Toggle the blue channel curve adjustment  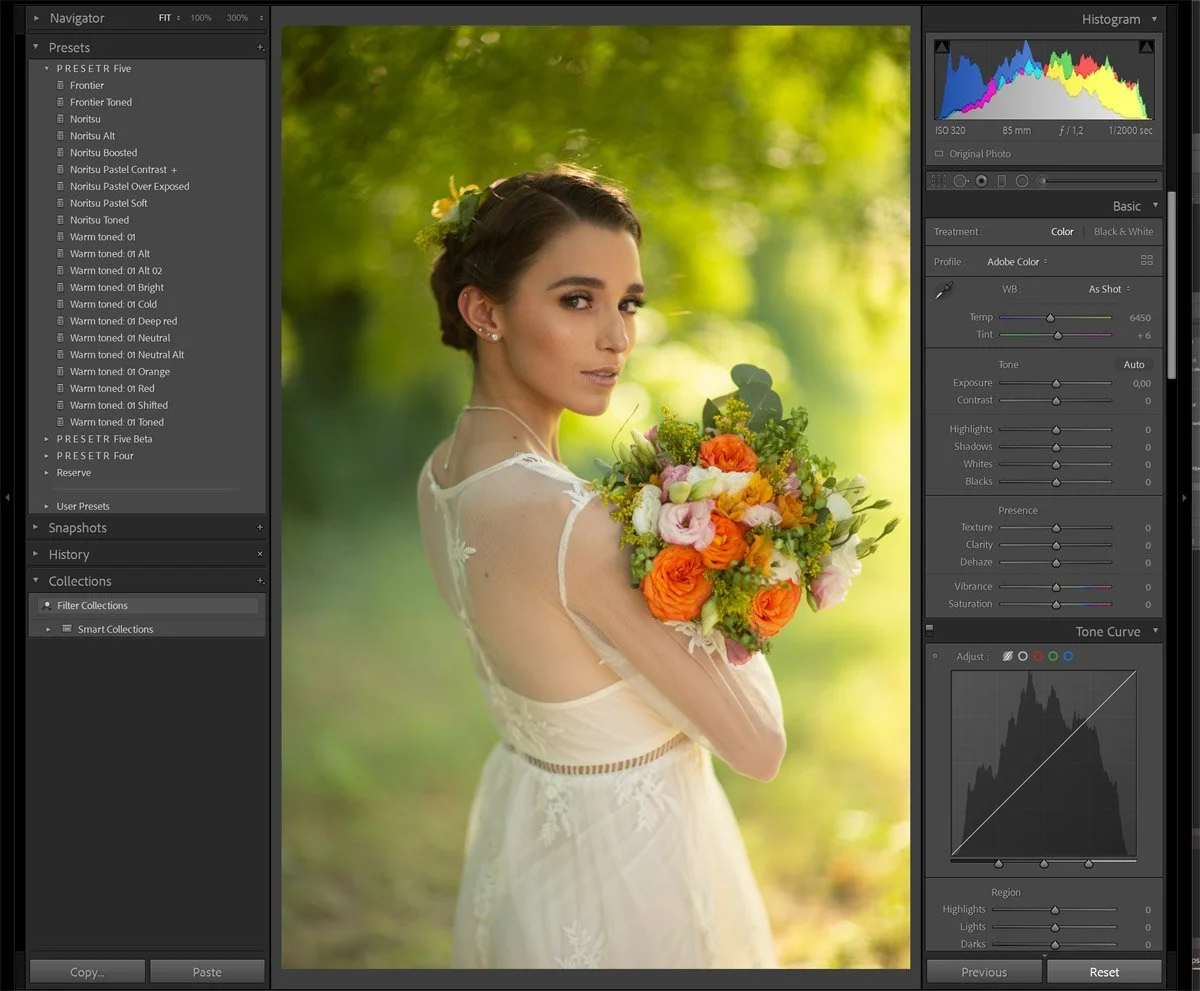coord(1067,656)
